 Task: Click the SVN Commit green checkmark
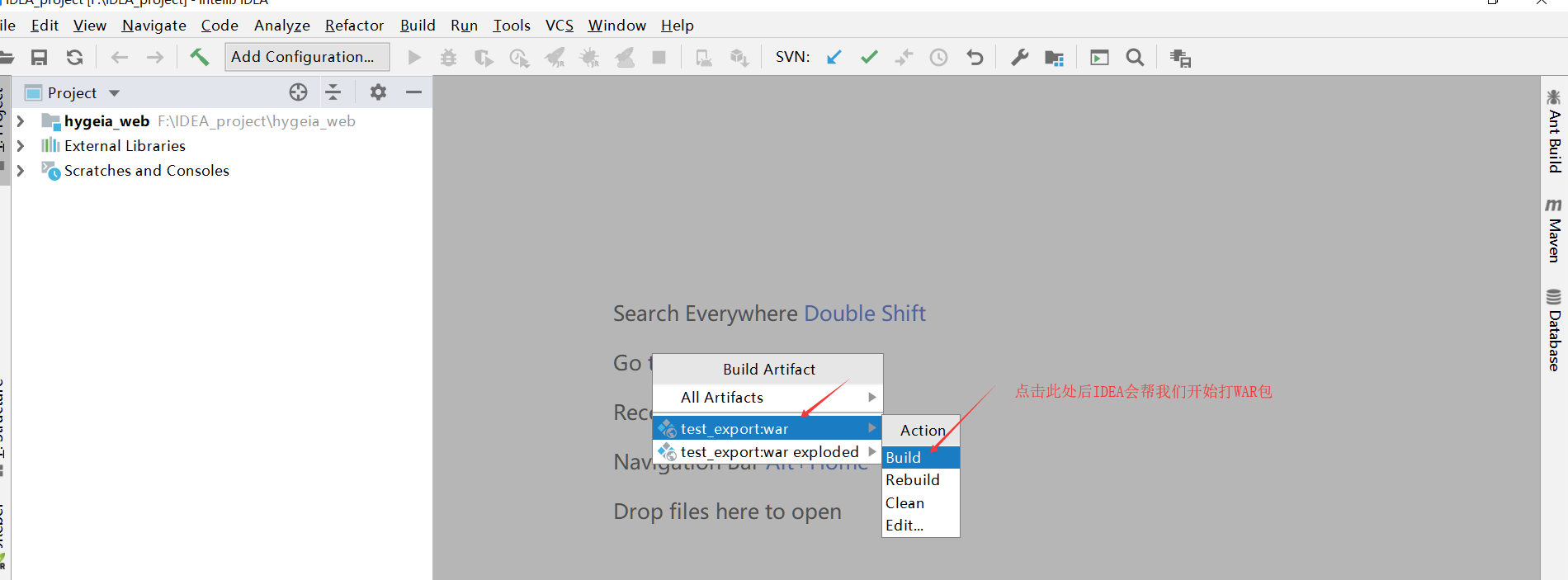(x=869, y=57)
